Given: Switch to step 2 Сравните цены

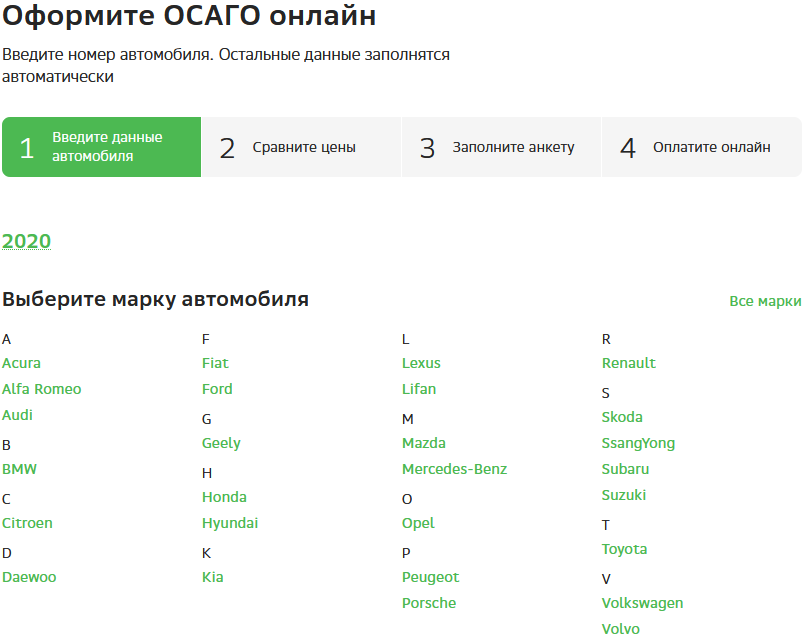Looking at the screenshot, I should (x=301, y=147).
